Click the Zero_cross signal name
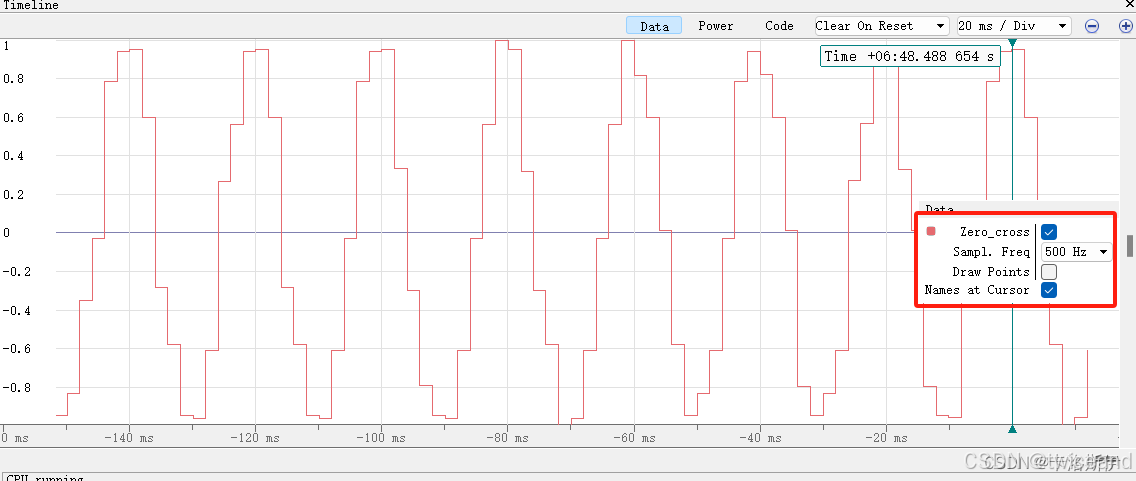The width and height of the screenshot is (1136, 481). tap(995, 232)
